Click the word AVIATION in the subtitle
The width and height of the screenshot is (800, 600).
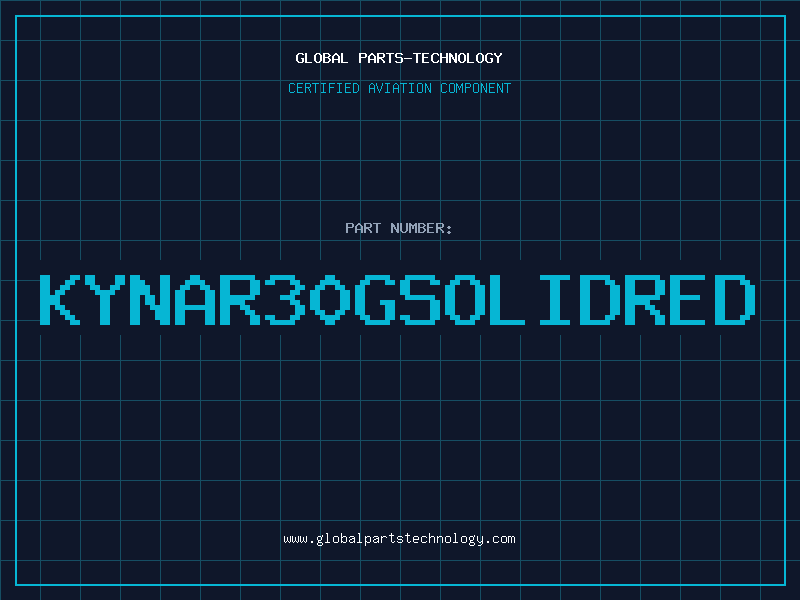point(398,88)
